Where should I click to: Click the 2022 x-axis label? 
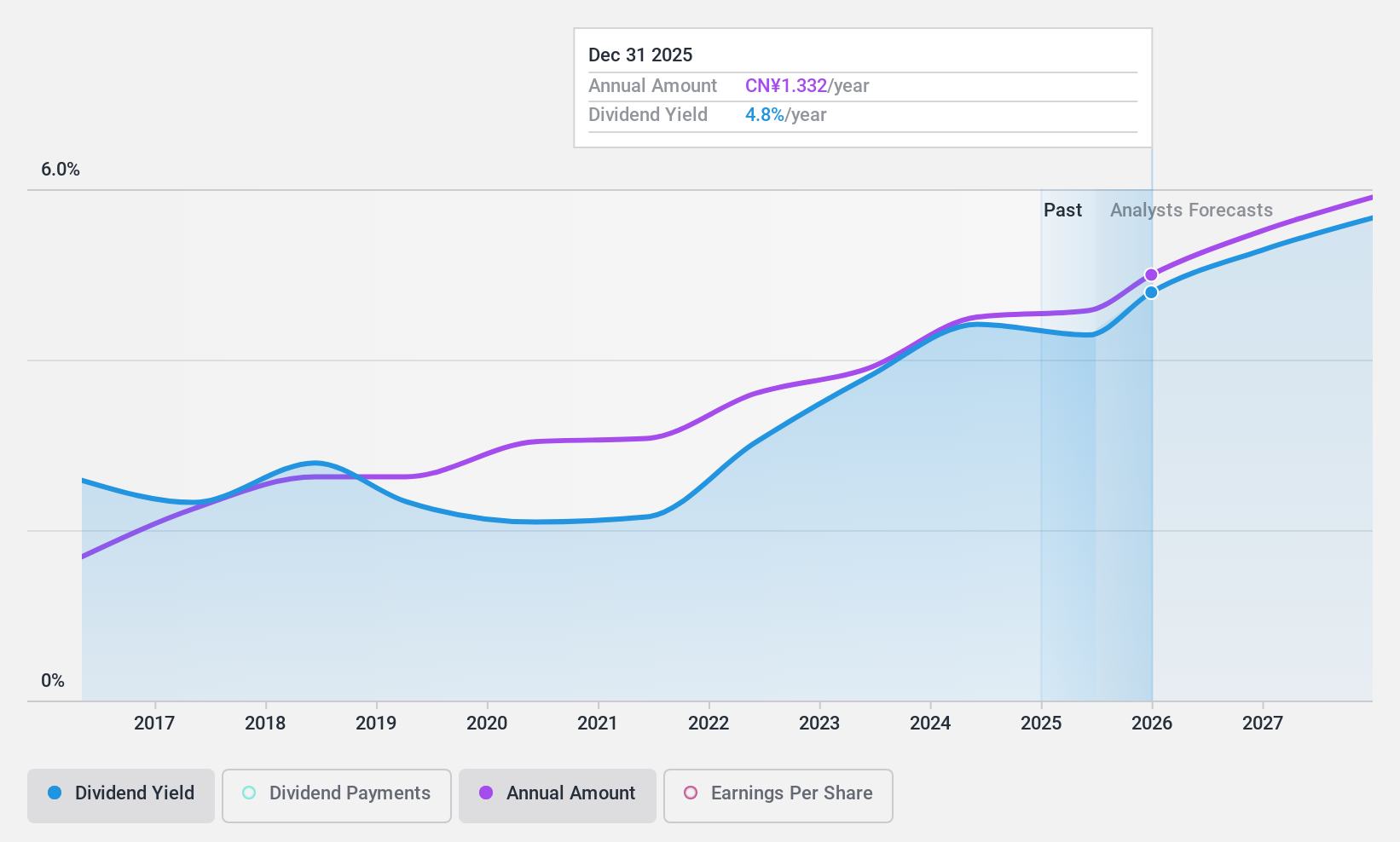point(709,724)
